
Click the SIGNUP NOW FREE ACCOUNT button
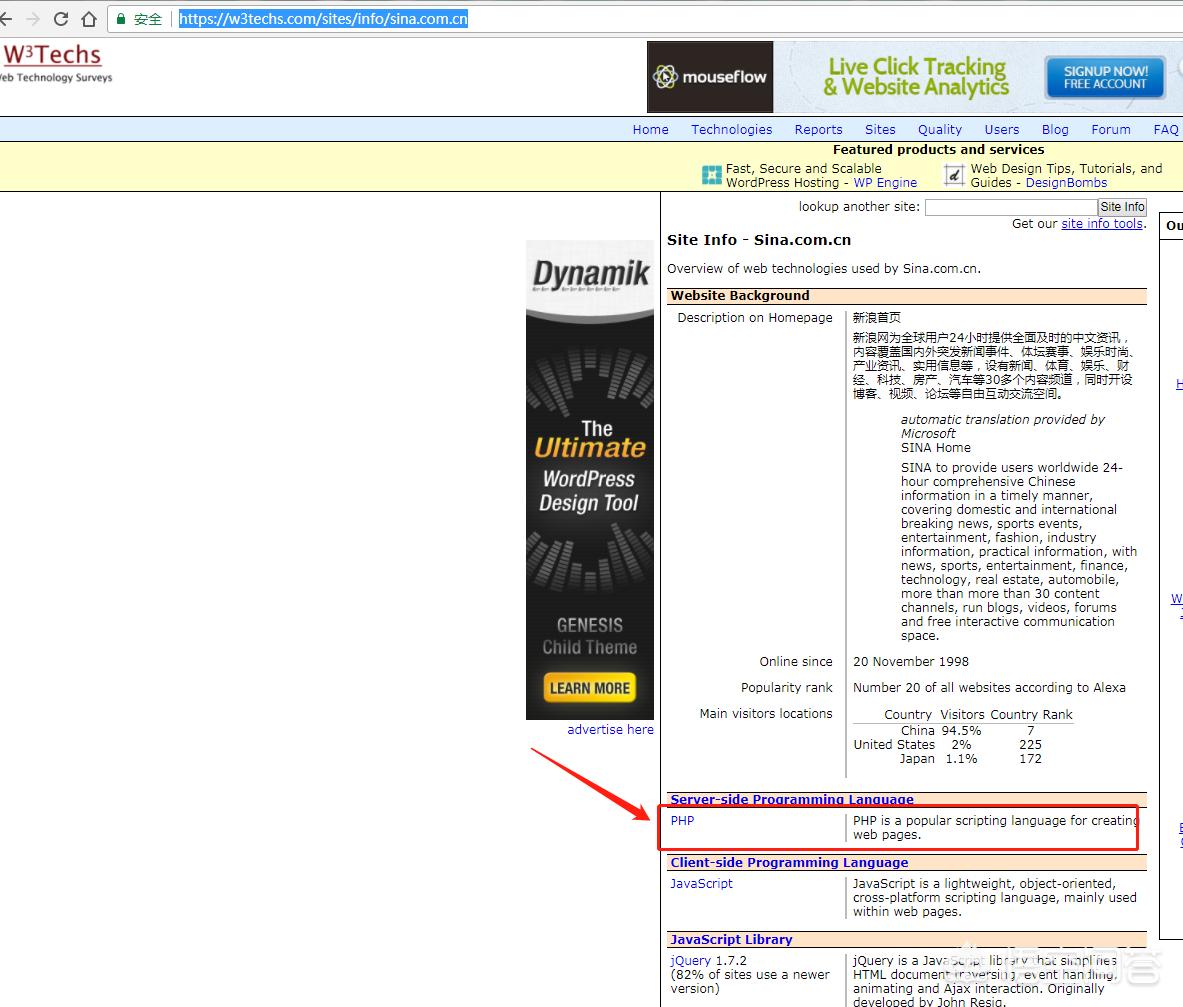pos(1105,77)
